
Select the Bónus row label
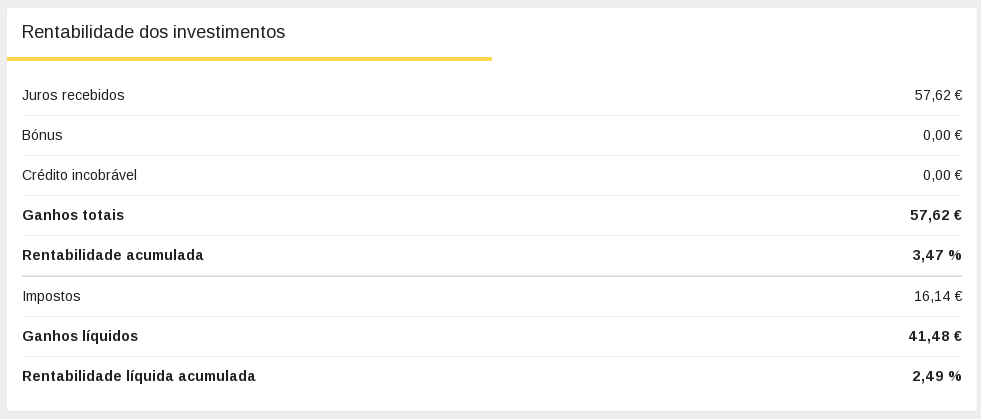pos(42,135)
